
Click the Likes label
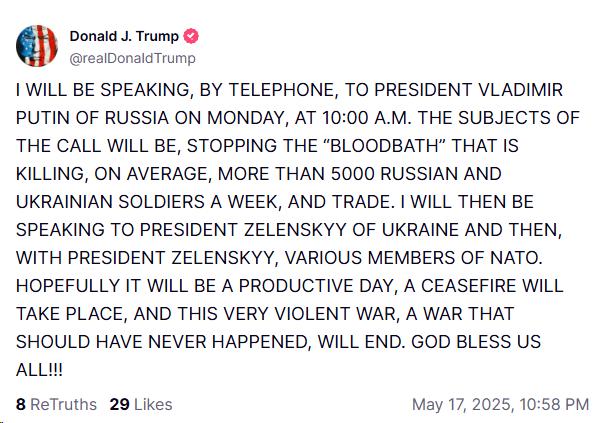pyautogui.click(x=153, y=404)
